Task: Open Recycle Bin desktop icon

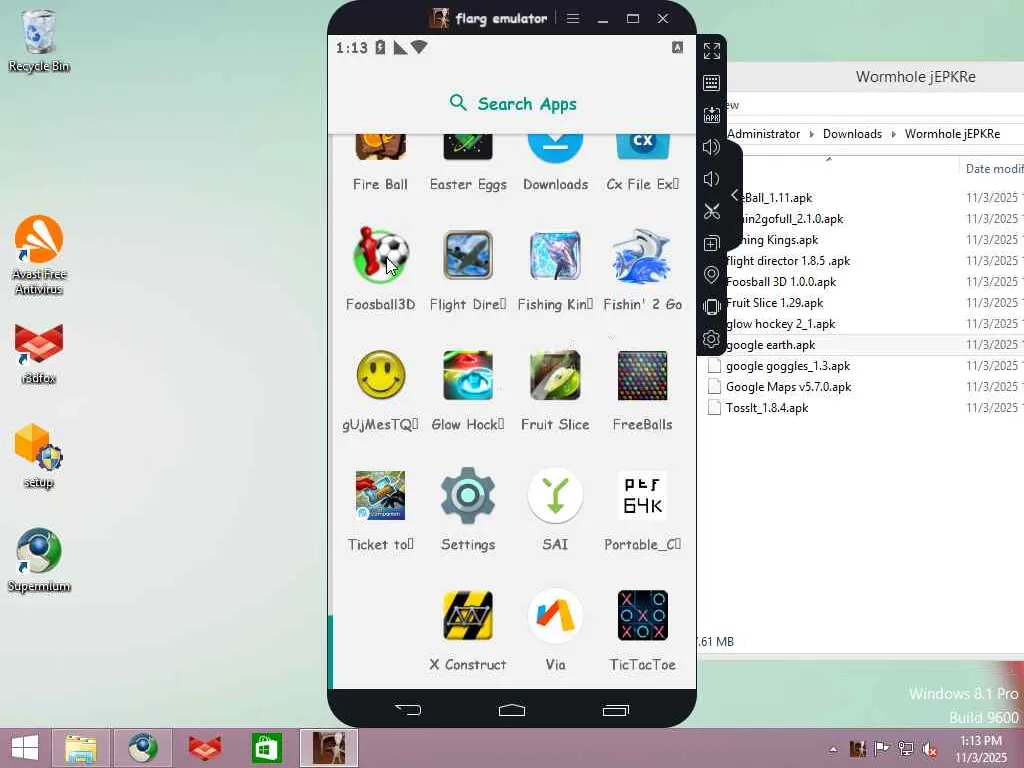Action: [x=39, y=40]
